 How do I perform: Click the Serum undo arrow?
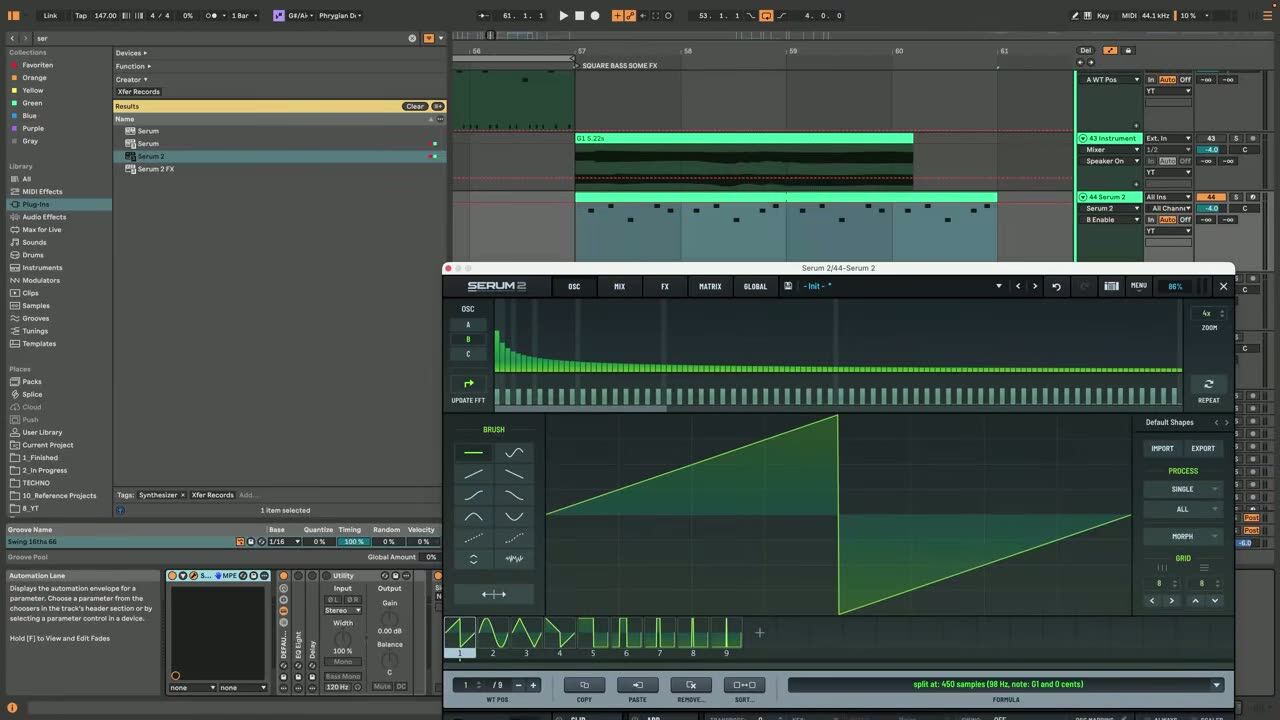tap(1056, 286)
